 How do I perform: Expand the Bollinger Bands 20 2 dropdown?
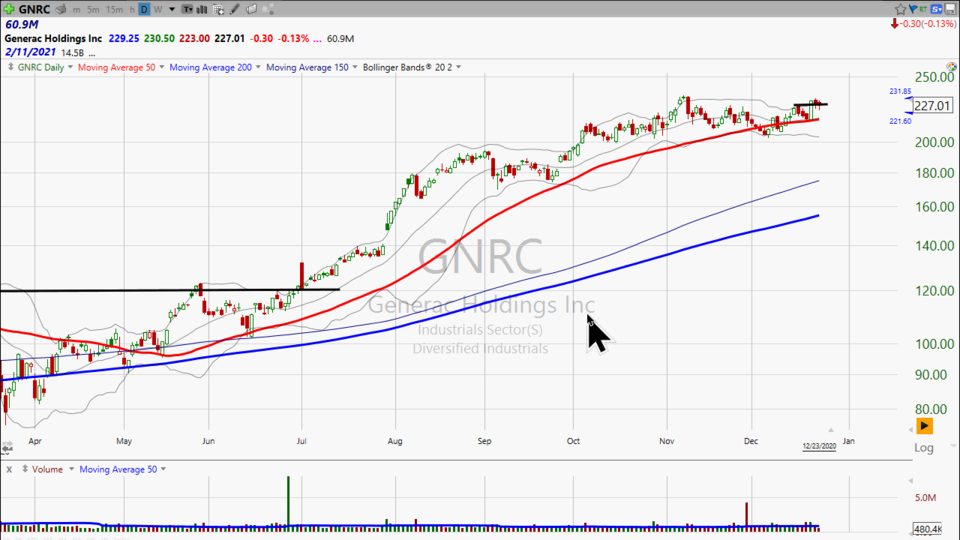(x=459, y=67)
